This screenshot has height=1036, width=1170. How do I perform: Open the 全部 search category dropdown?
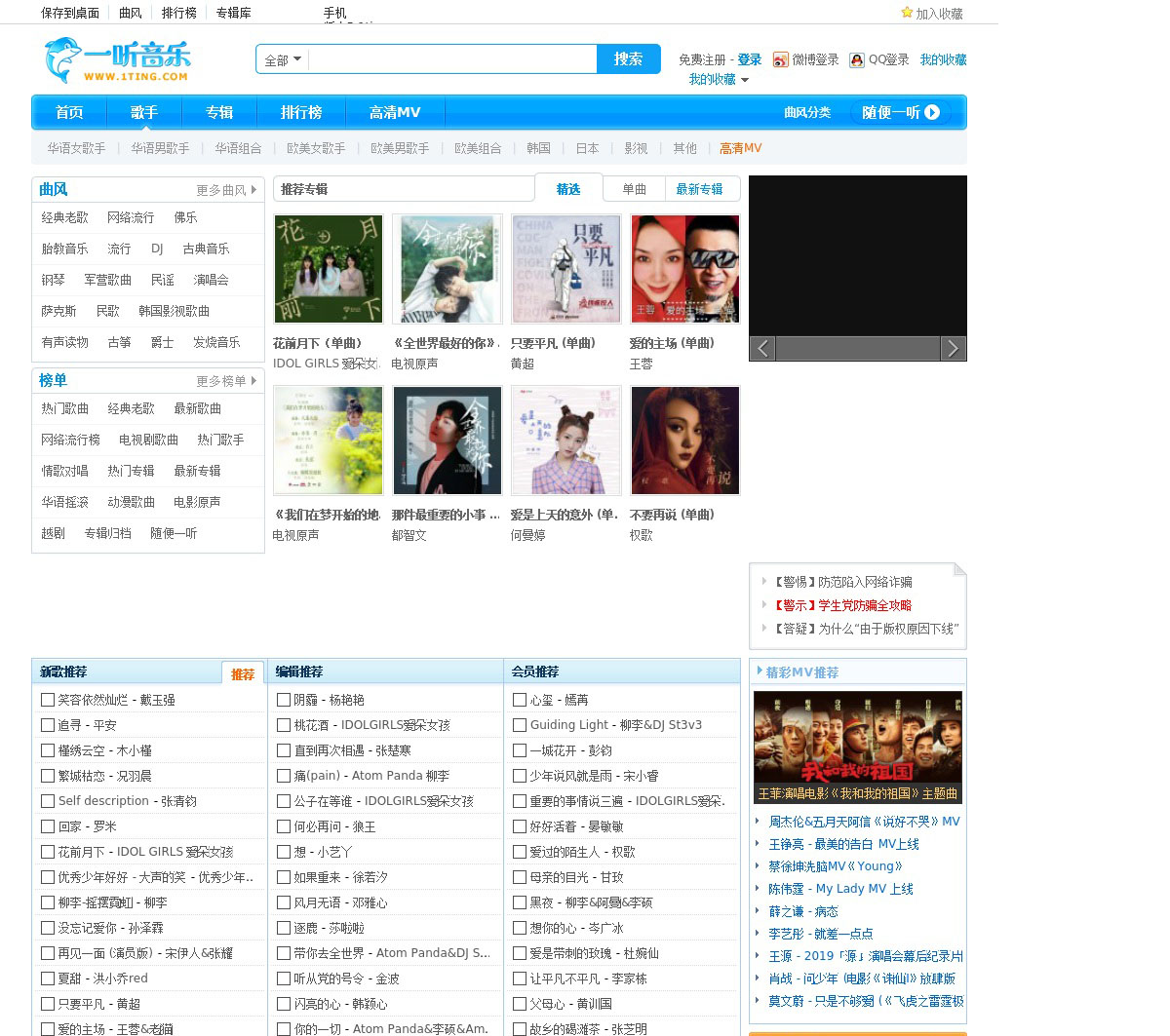point(283,59)
